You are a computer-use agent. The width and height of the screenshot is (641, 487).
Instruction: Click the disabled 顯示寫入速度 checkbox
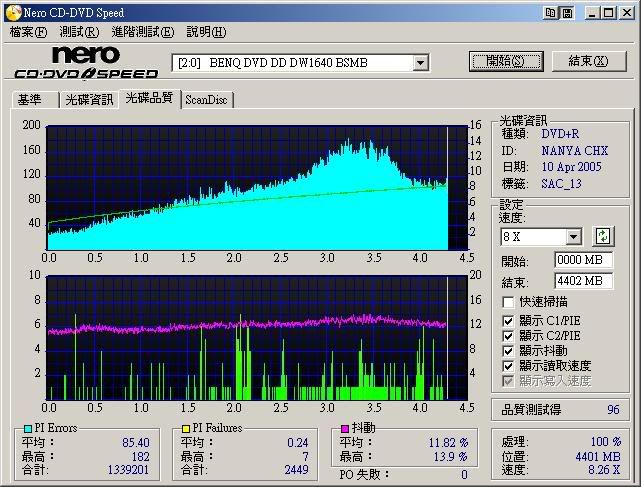coord(508,381)
